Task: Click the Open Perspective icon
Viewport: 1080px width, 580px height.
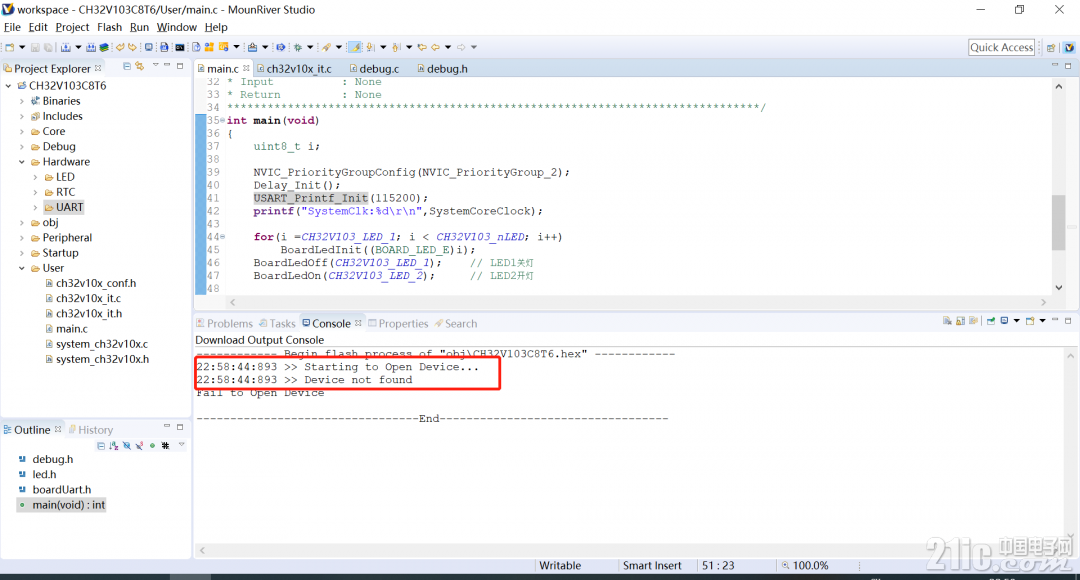Action: click(1051, 48)
